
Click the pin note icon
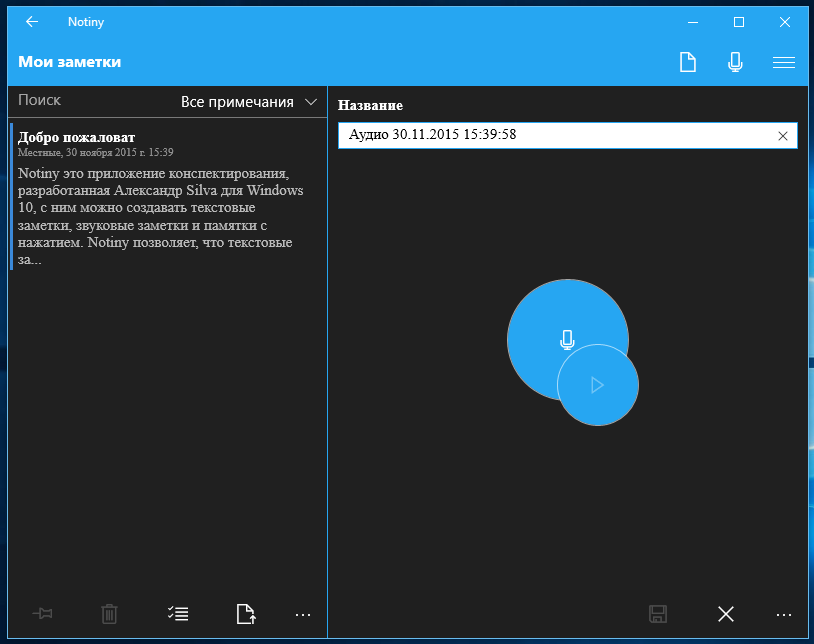click(x=43, y=614)
